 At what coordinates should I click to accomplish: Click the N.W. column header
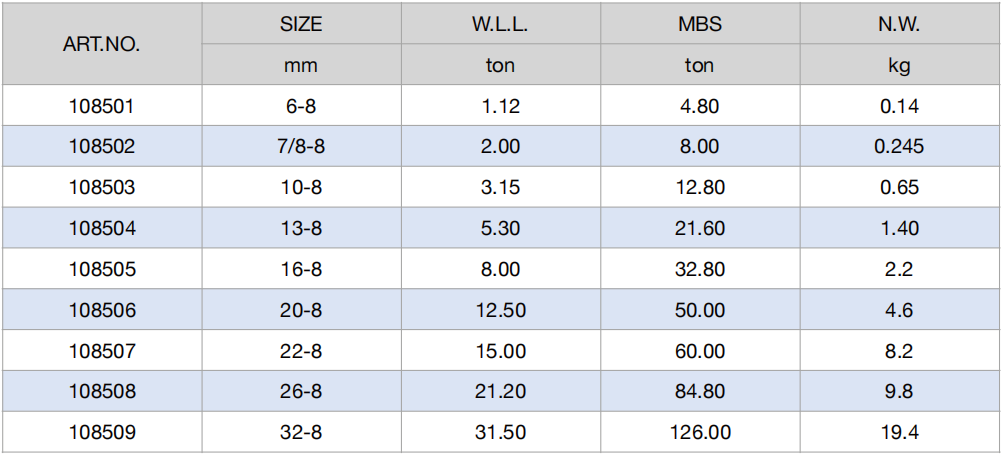pos(899,24)
